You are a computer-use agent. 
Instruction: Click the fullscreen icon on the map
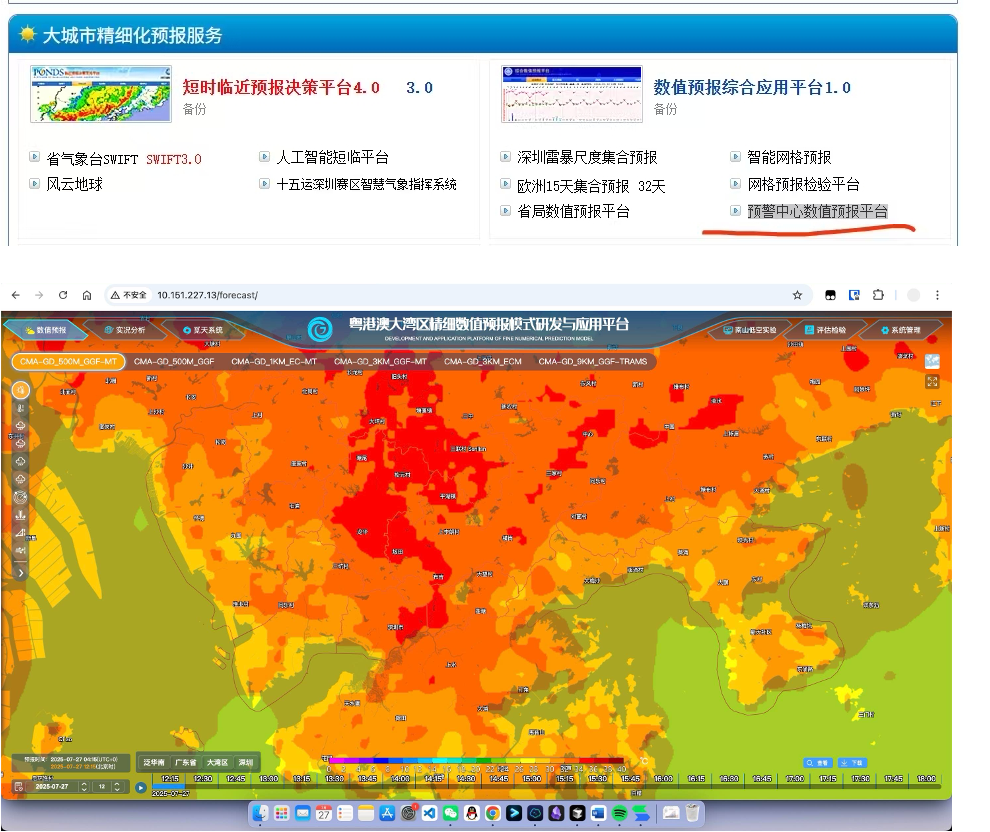coord(932,382)
